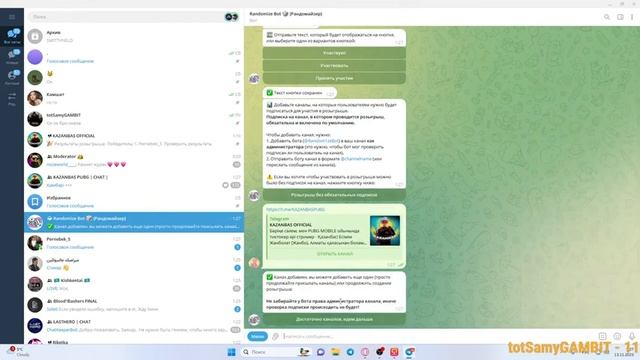Click the KAZANBAS OFFICIAL preview thumbnail image

coord(385,231)
